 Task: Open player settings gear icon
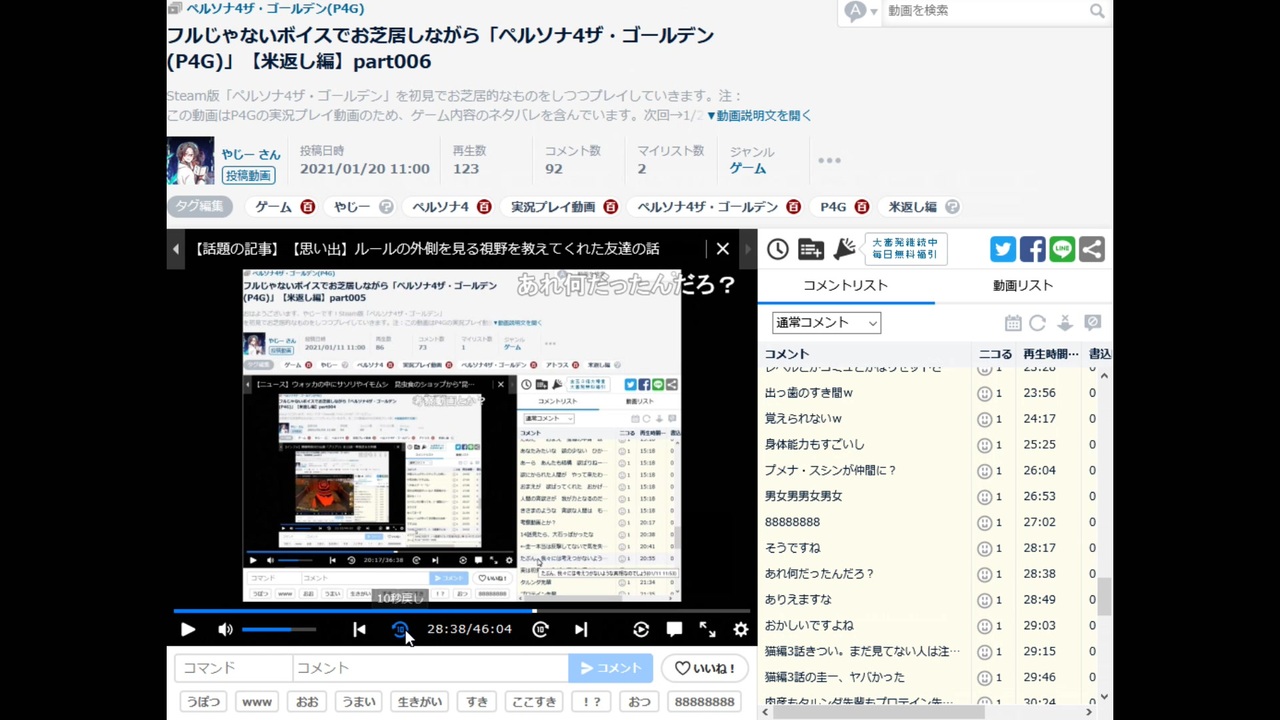pyautogui.click(x=740, y=629)
